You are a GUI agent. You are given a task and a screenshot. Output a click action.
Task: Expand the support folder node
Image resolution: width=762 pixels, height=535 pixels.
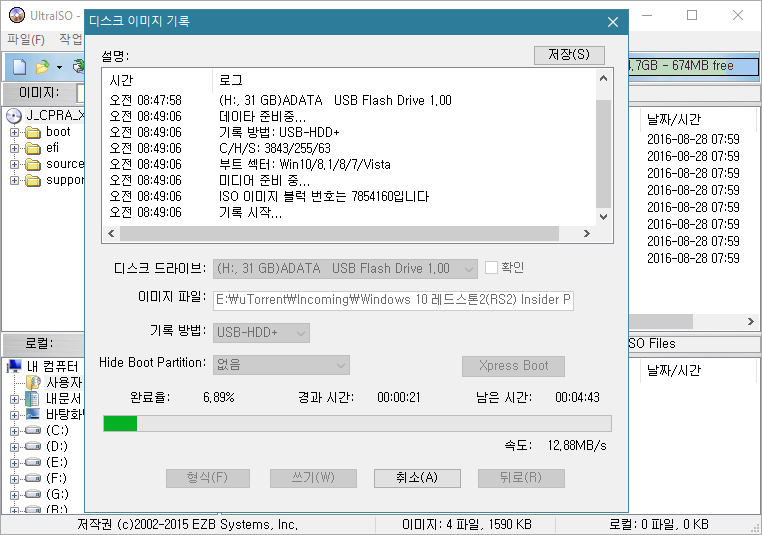coord(15,180)
